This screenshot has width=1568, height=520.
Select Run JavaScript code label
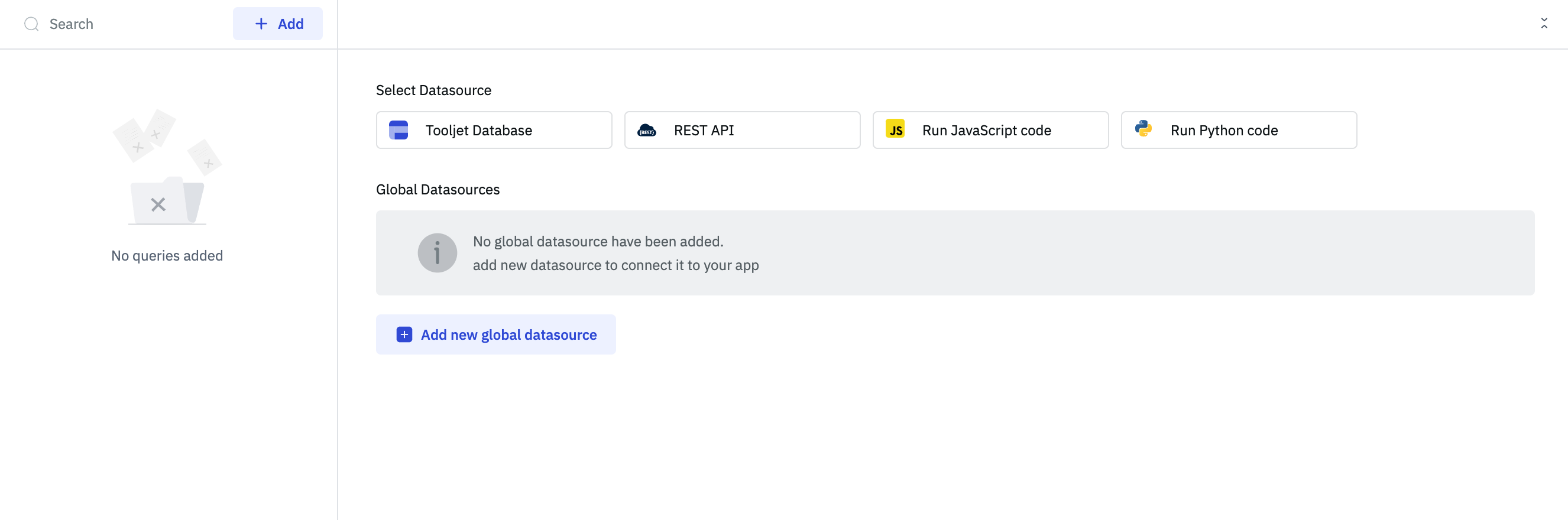[986, 130]
